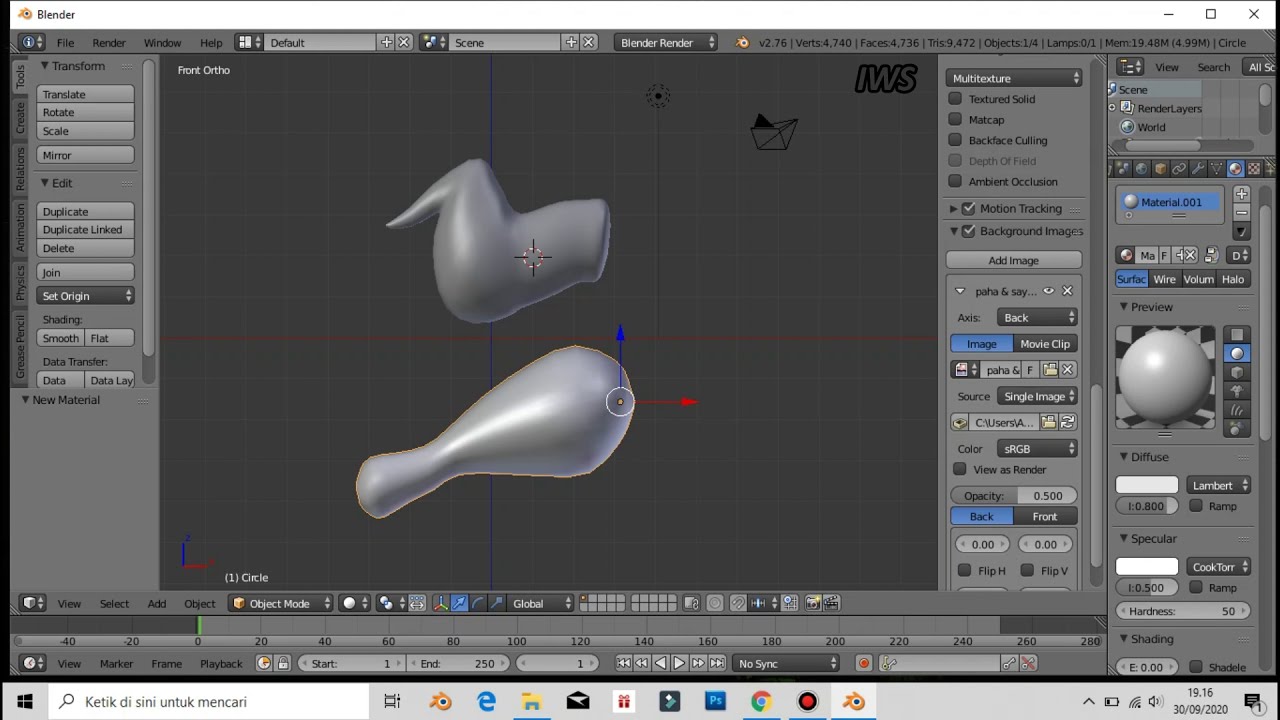Viewport: 1280px width, 720px height.
Task: Open the Render menu
Action: pos(109,43)
